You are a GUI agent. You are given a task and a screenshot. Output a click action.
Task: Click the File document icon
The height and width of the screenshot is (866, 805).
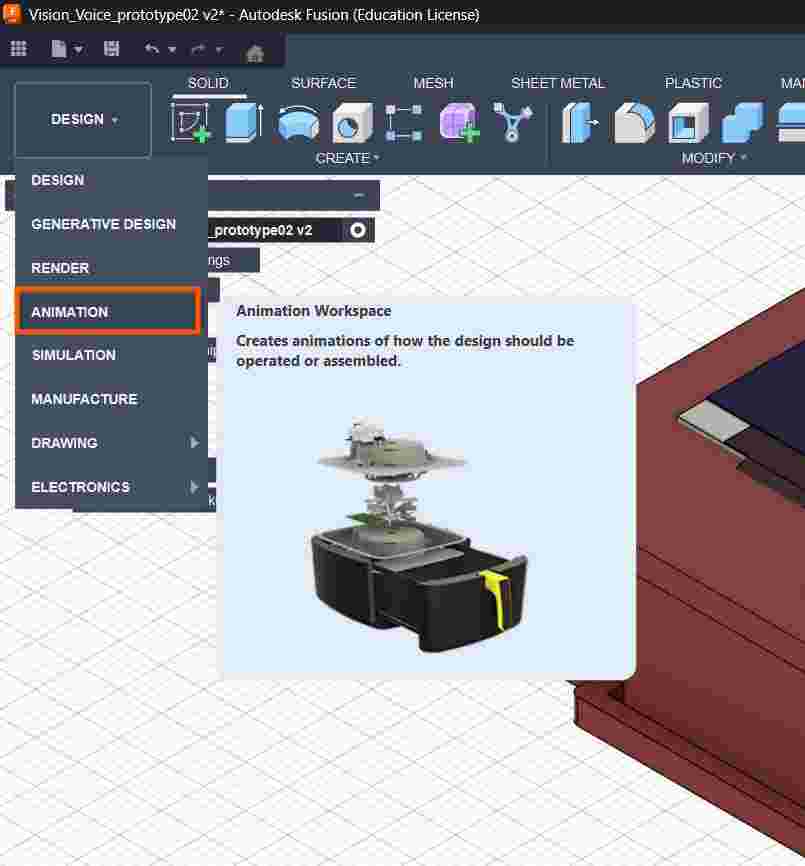click(x=59, y=49)
